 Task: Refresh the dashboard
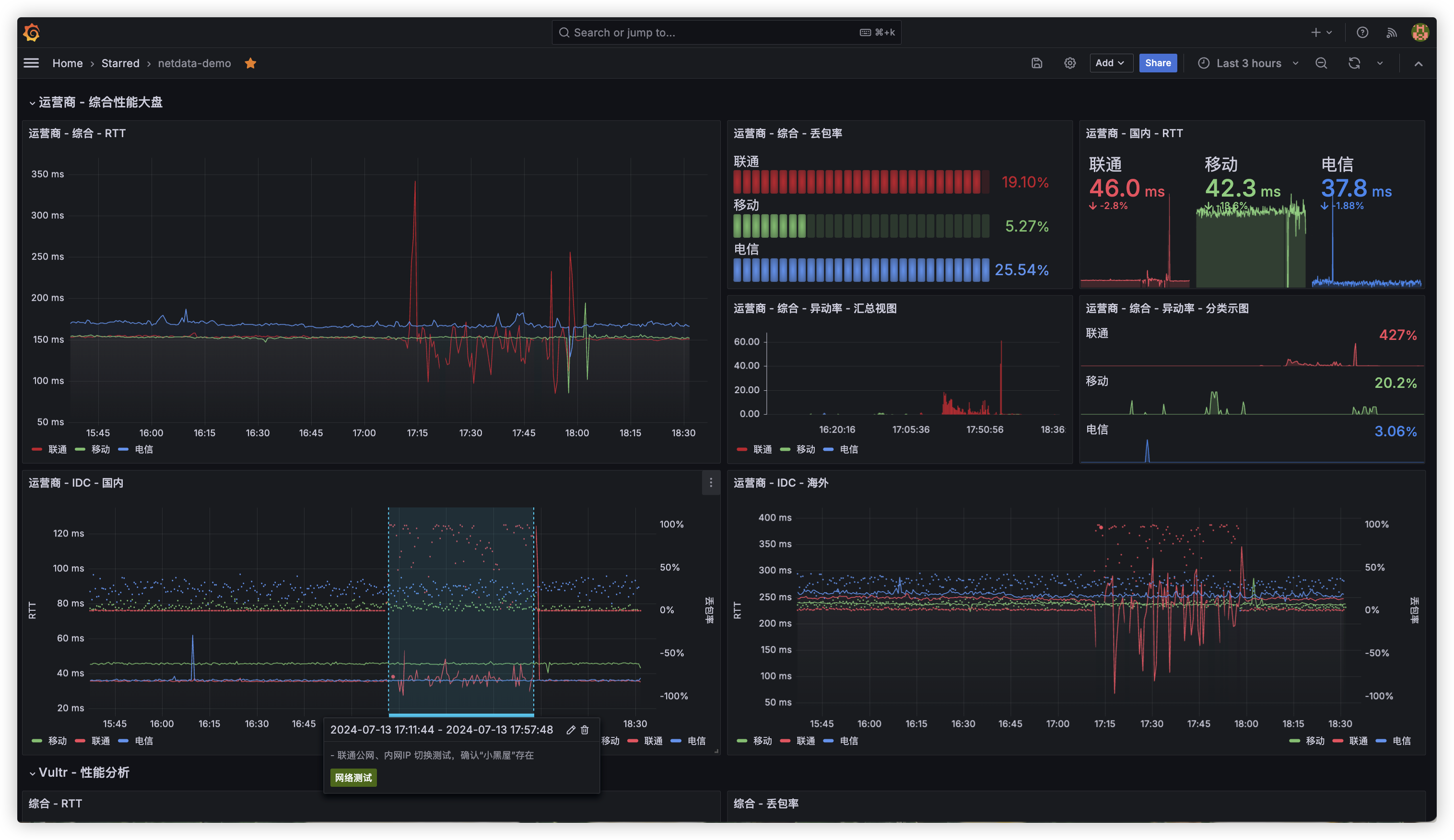[1354, 63]
